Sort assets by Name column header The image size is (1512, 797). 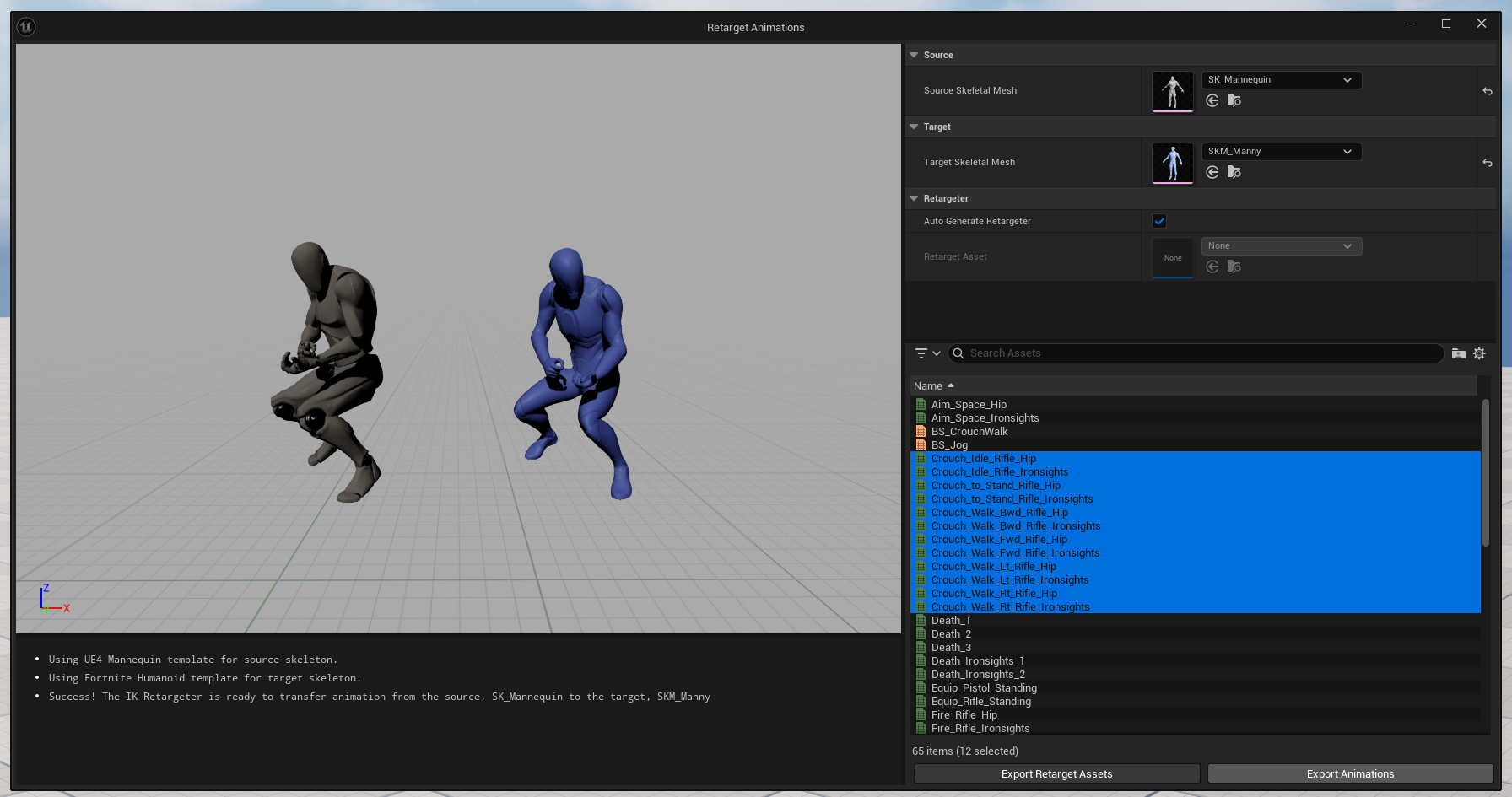coord(928,386)
